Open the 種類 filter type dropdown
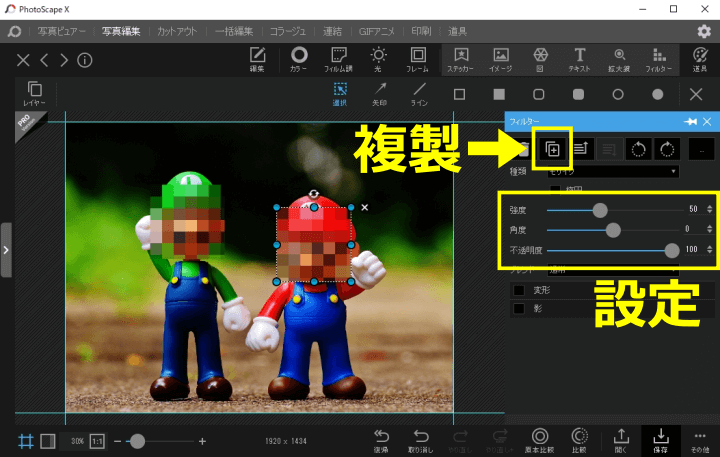720x457 pixels. pos(613,171)
